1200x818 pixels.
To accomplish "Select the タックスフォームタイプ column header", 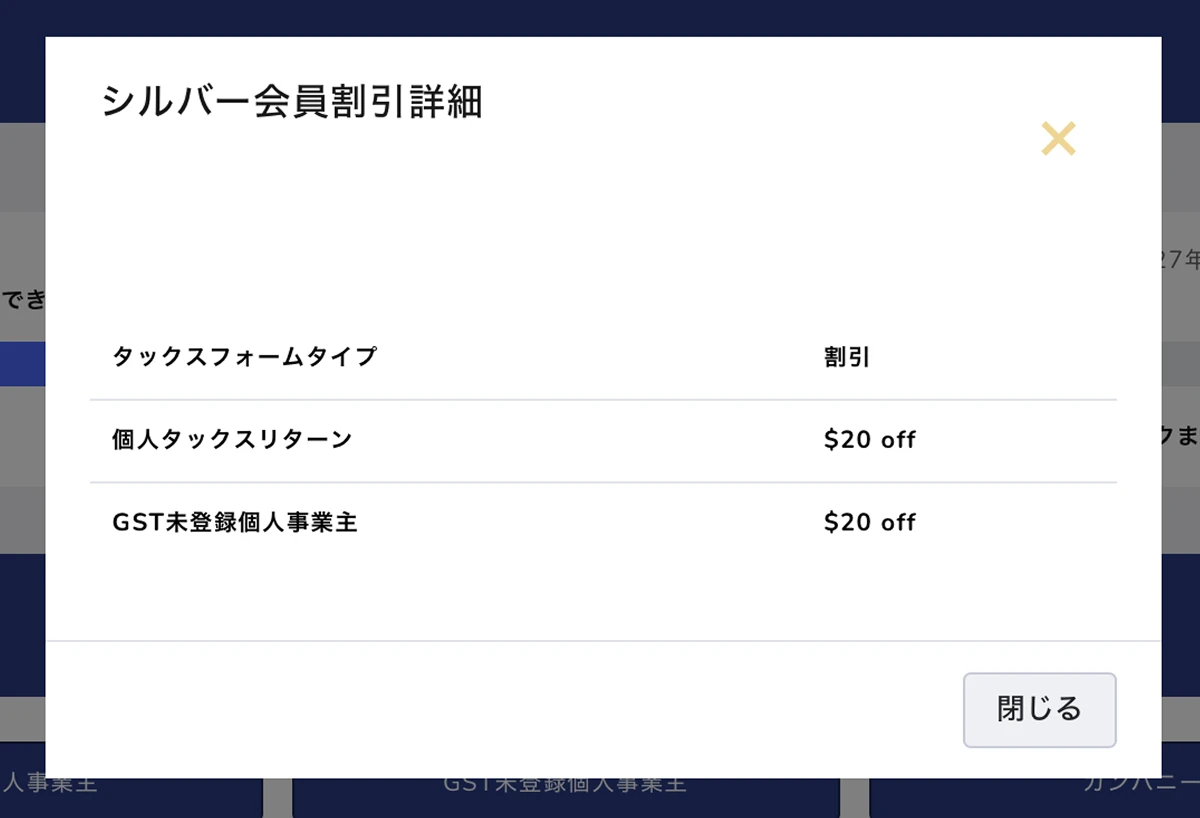I will pyautogui.click(x=244, y=357).
